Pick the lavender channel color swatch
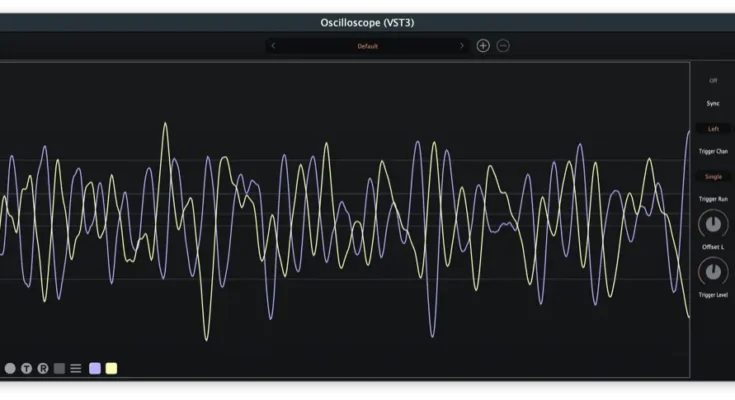This screenshot has height=400, width=735. [95, 369]
